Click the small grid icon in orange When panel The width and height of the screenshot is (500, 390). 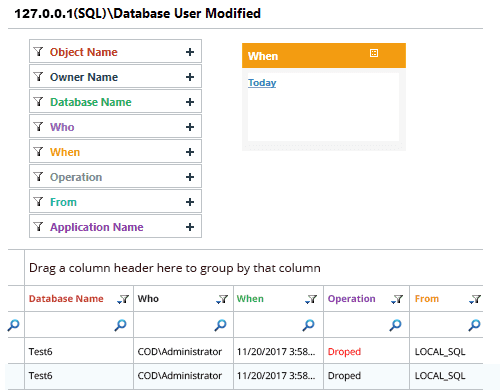coord(374,53)
